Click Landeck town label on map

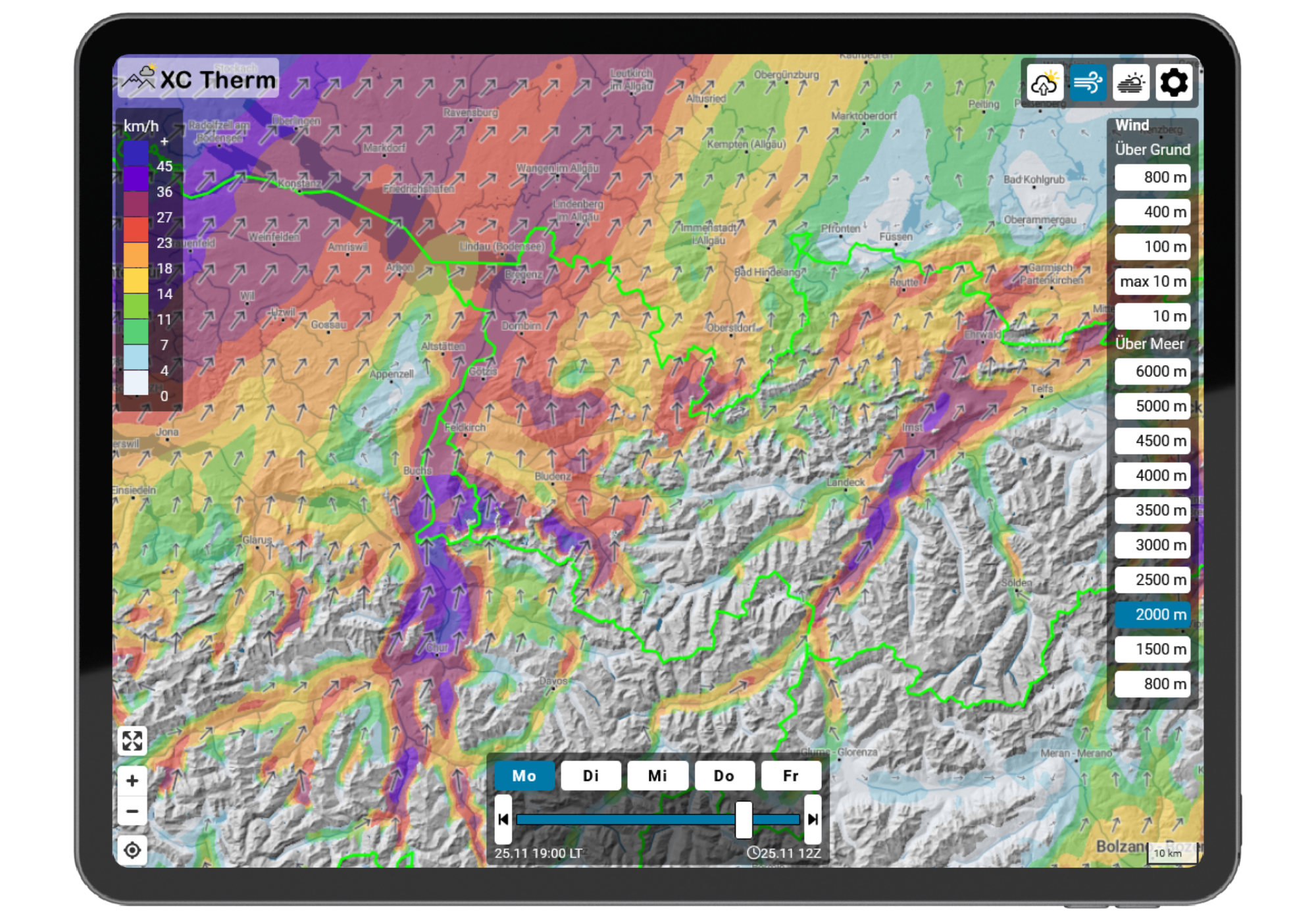(x=846, y=482)
